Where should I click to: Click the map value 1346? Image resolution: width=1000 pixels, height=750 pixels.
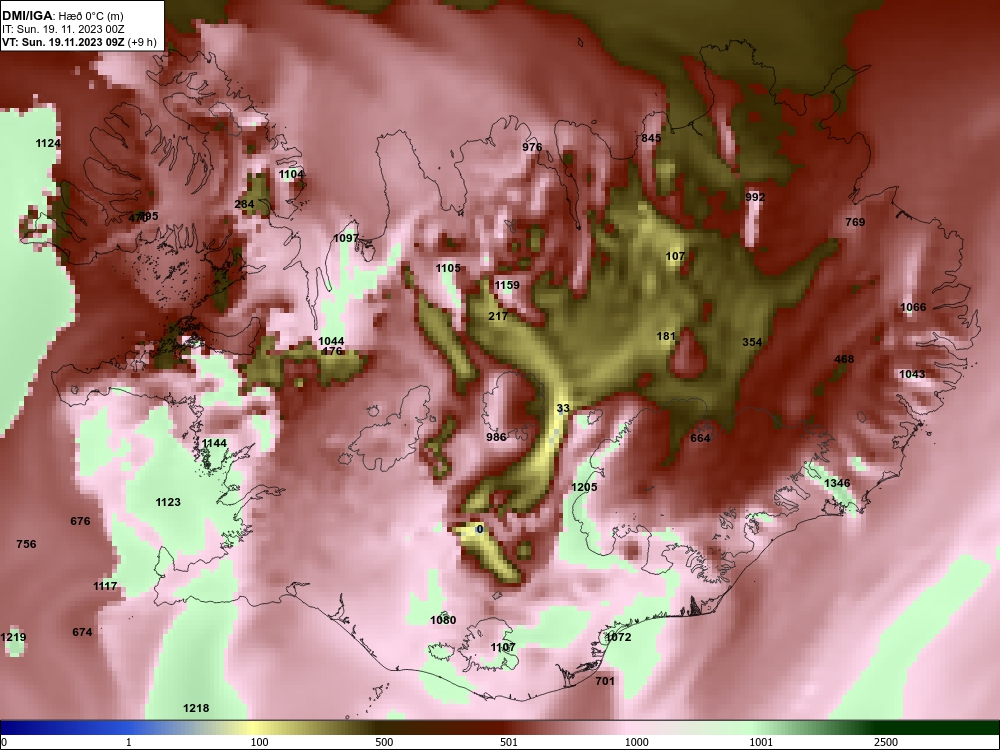(837, 483)
